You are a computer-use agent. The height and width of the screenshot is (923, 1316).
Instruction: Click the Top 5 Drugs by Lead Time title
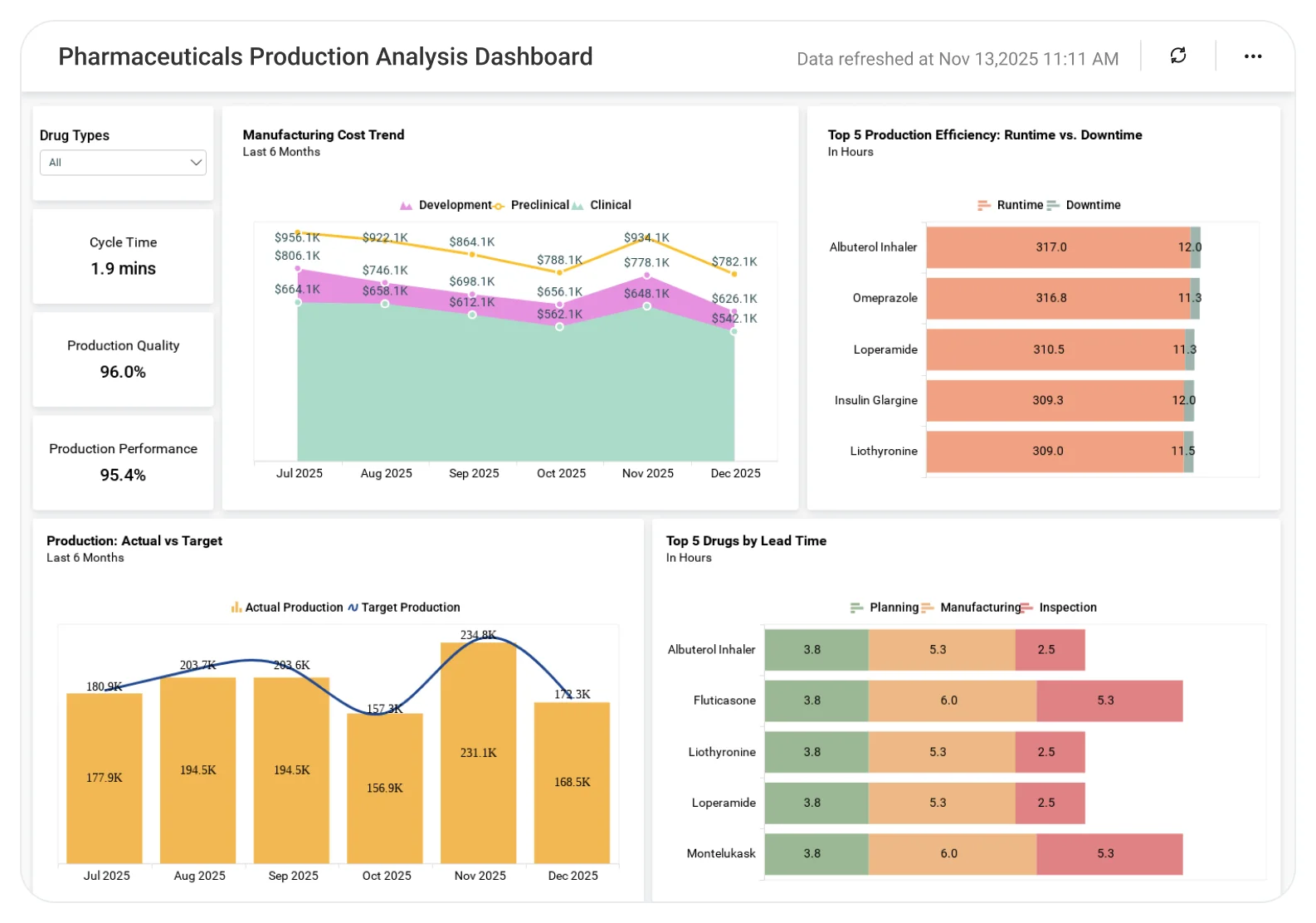[746, 540]
